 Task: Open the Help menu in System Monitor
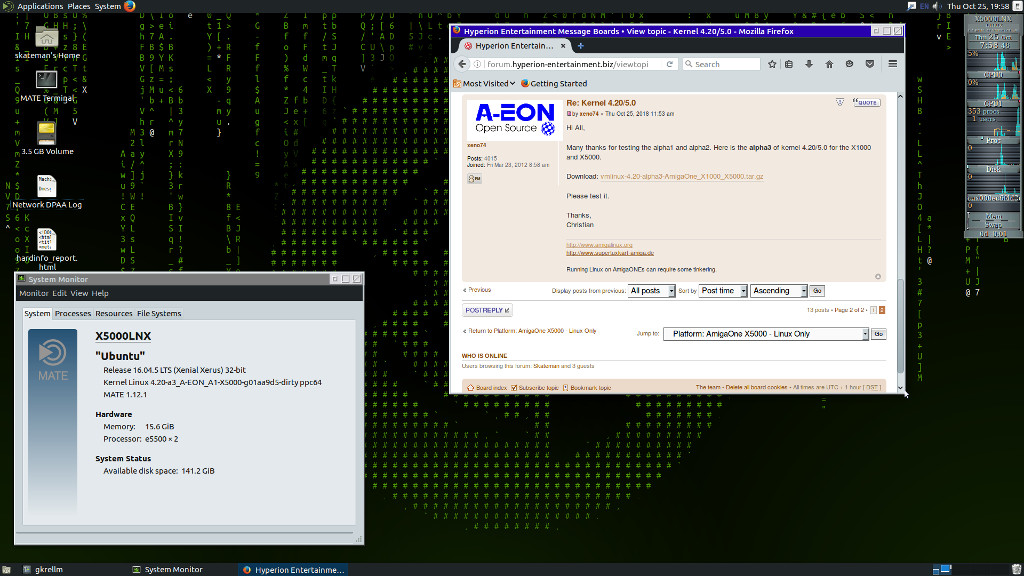coord(100,293)
